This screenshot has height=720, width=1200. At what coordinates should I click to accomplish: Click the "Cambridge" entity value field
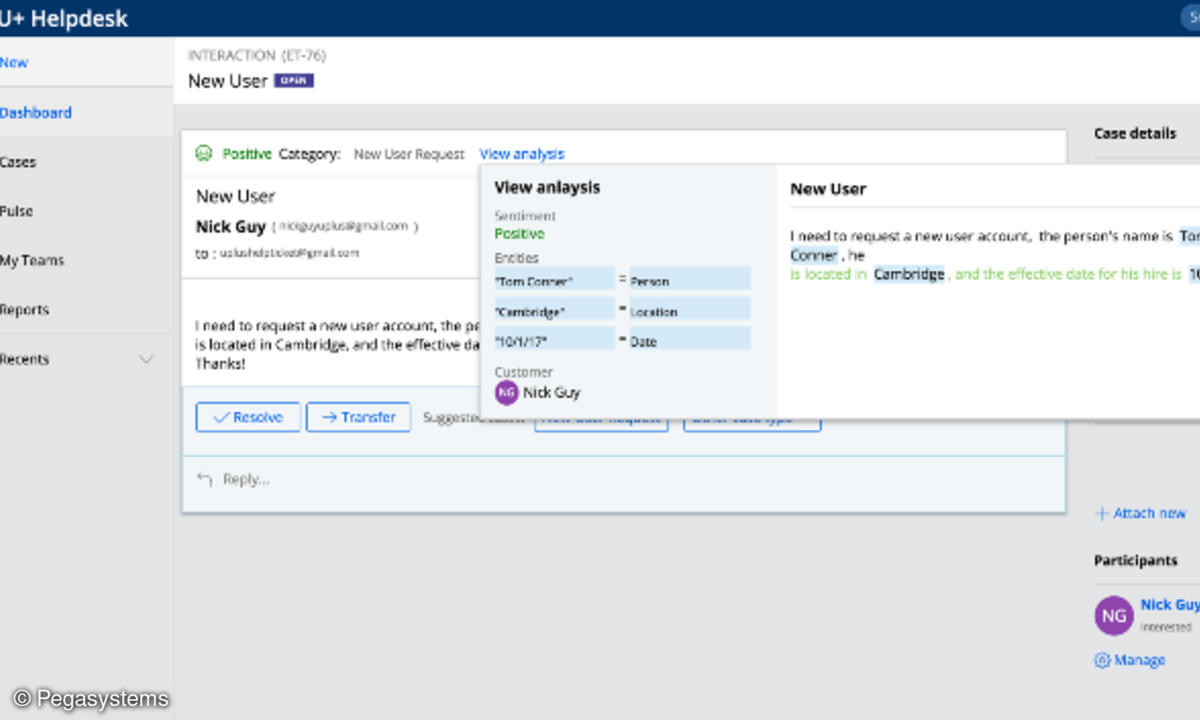[554, 310]
